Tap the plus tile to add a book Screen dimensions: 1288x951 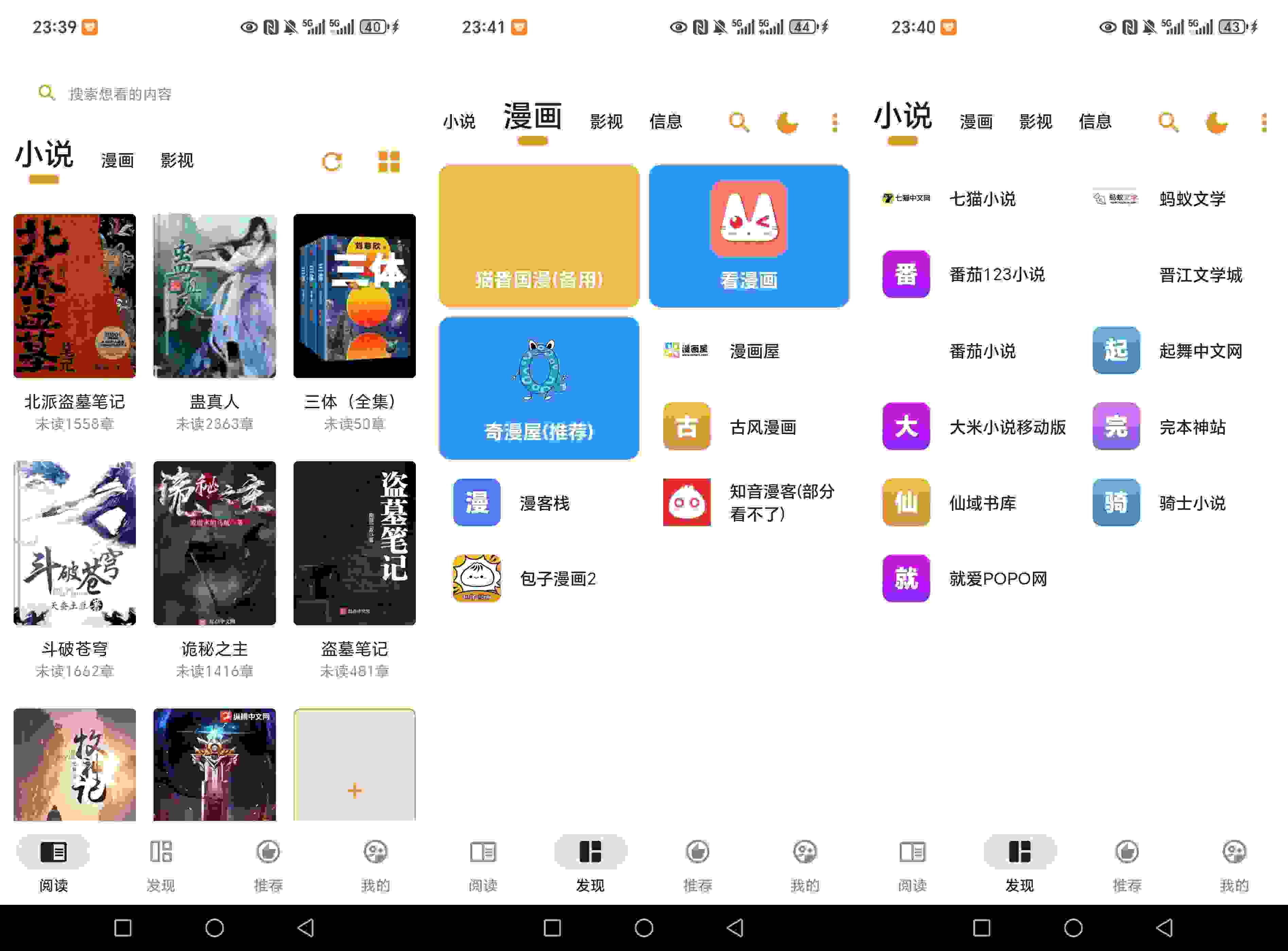[354, 765]
